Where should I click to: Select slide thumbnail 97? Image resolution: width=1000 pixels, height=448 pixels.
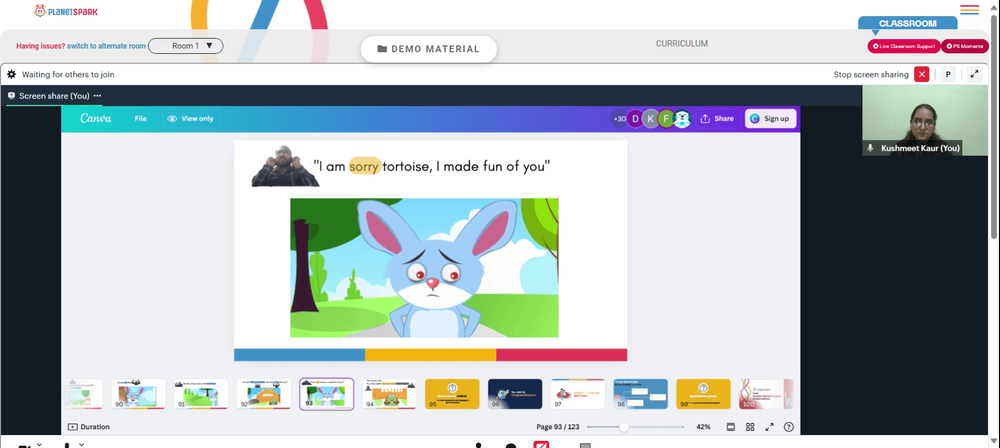(x=578, y=394)
